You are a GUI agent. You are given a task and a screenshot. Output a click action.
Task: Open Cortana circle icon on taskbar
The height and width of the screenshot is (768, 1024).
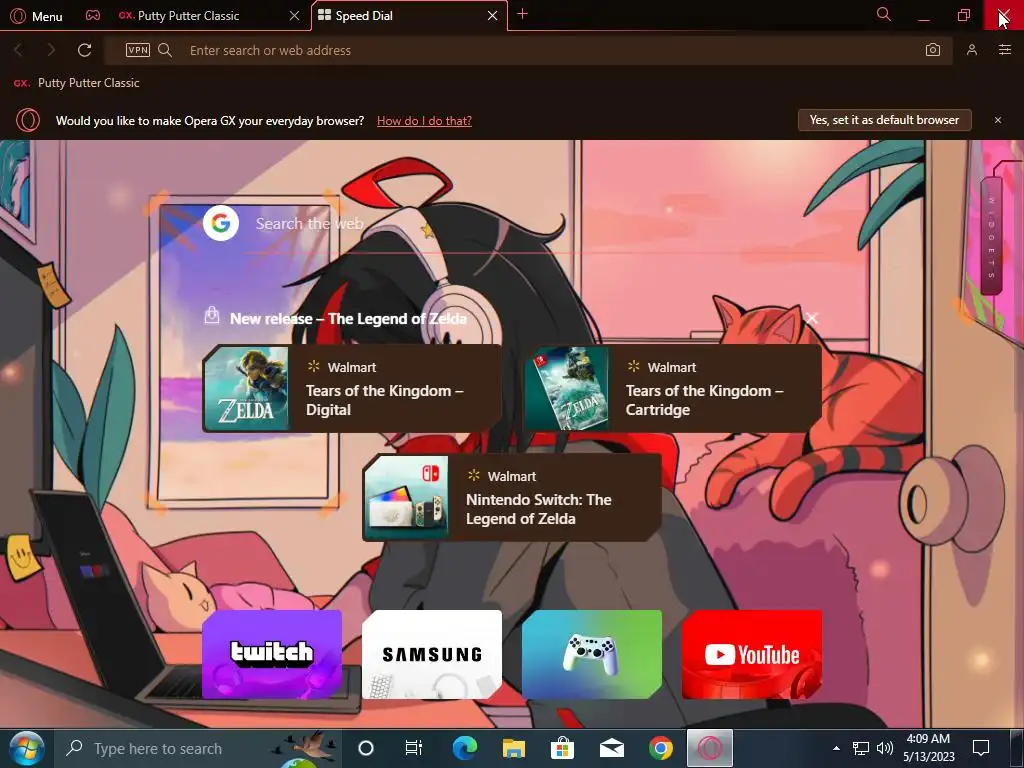pyautogui.click(x=366, y=748)
